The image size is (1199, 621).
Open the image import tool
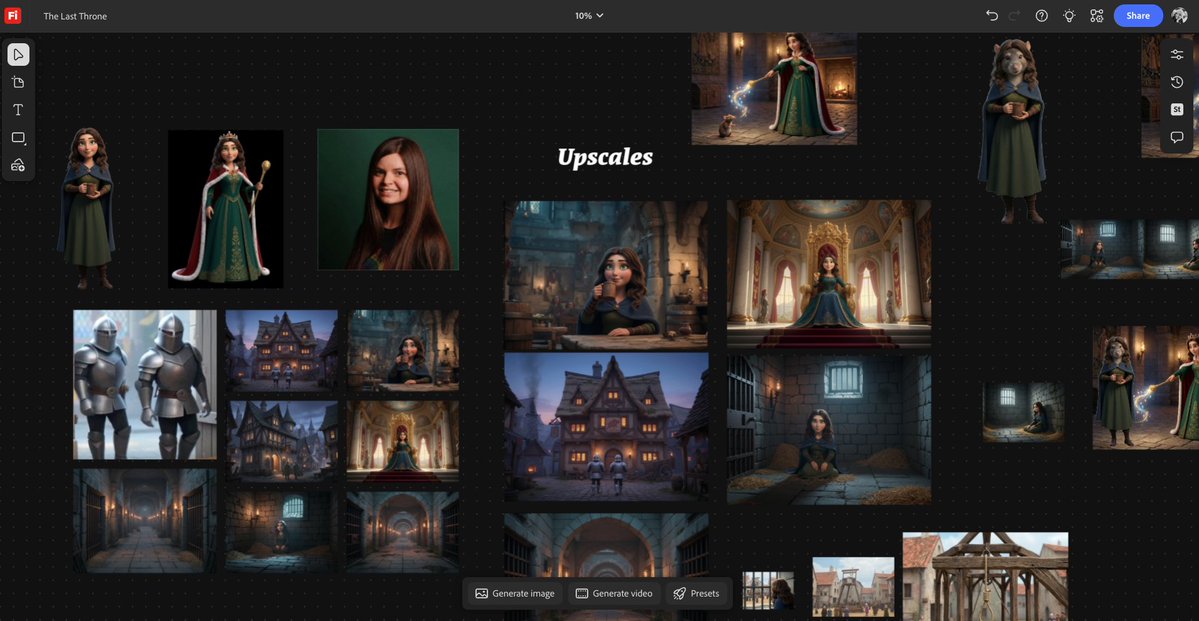(x=16, y=163)
